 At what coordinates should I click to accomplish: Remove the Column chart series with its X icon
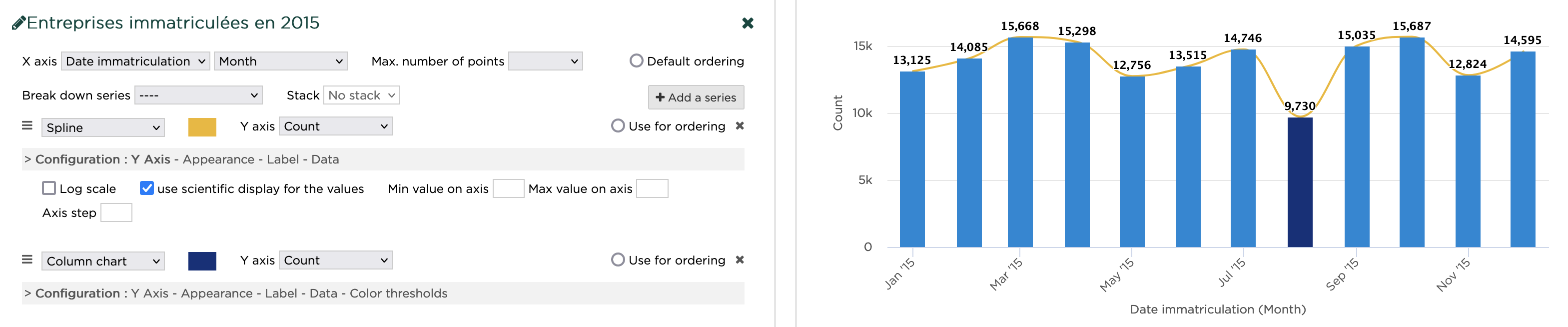point(740,260)
